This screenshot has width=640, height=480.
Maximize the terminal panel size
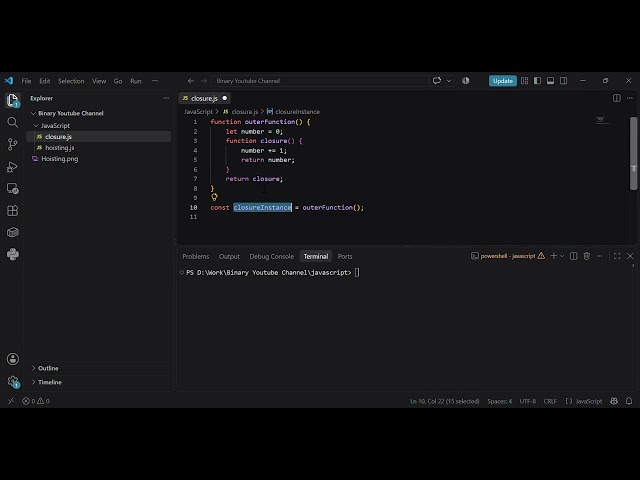point(617,256)
